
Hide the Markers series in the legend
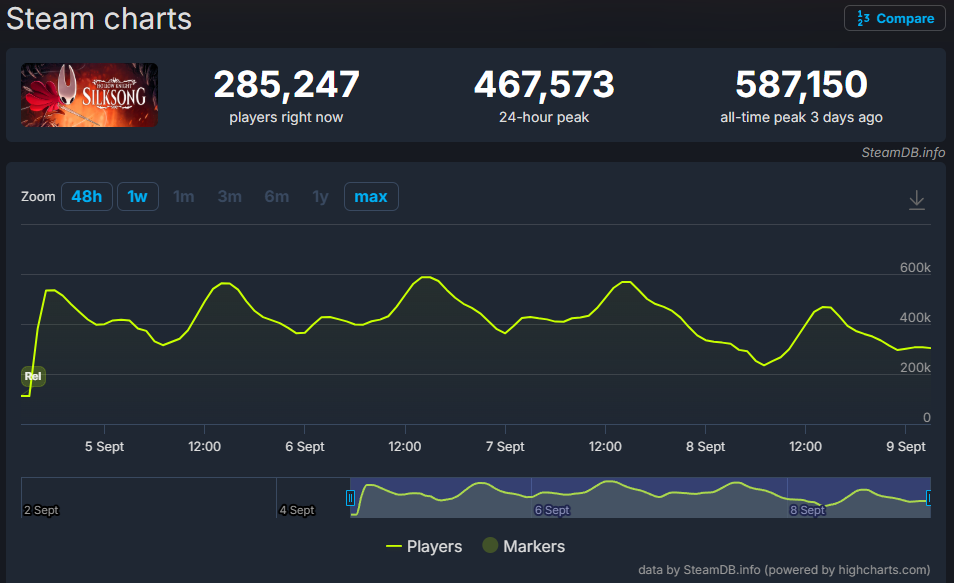point(523,546)
